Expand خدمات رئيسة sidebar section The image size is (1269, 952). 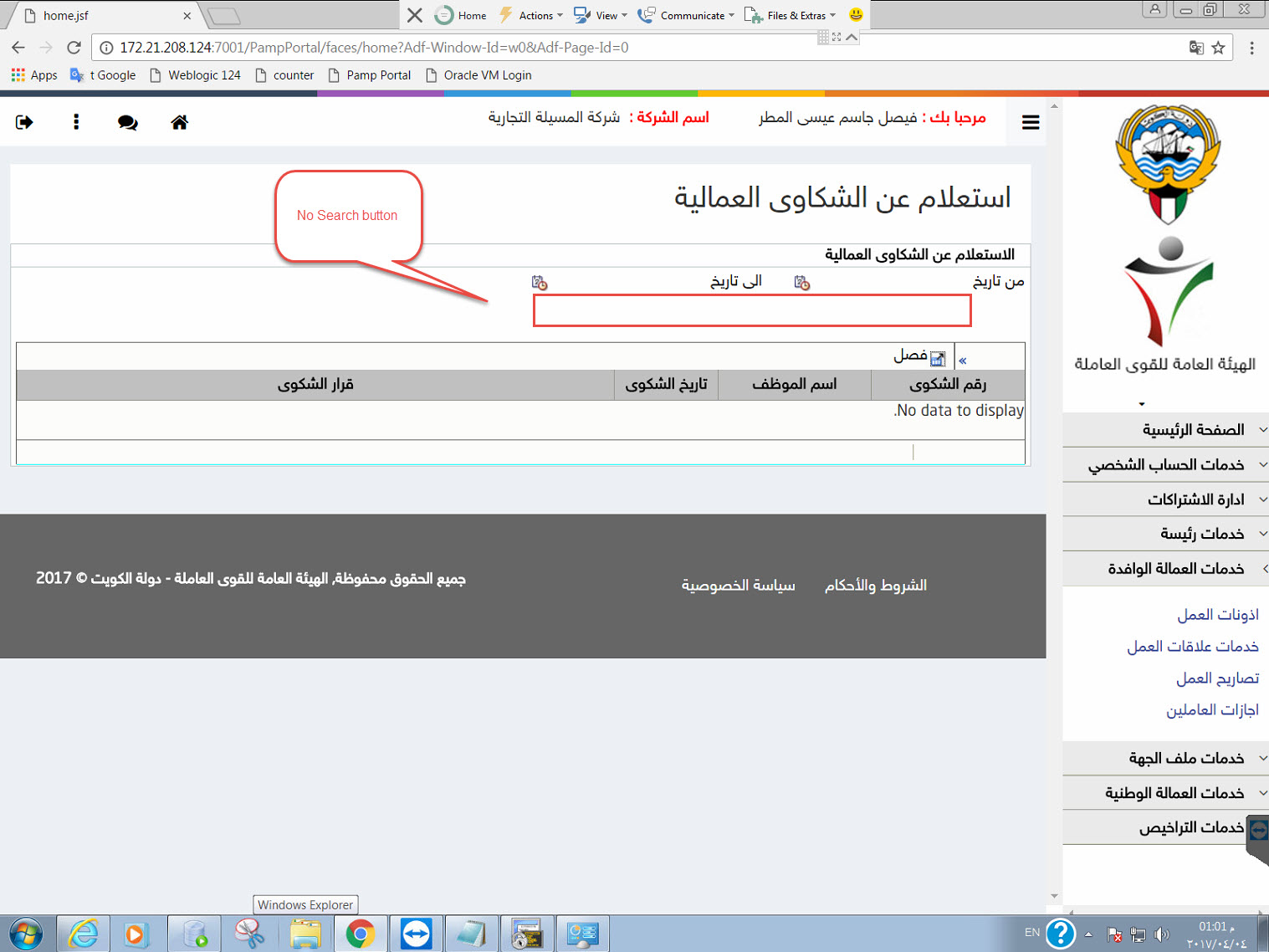point(1166,534)
